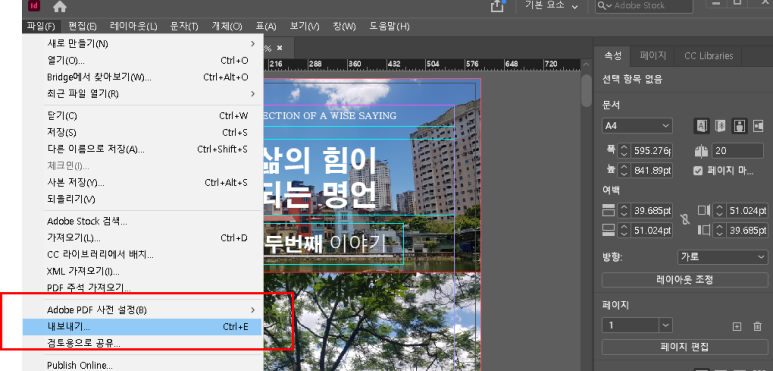
Task: Adjust top margin stepper arrows
Action: [x=624, y=210]
